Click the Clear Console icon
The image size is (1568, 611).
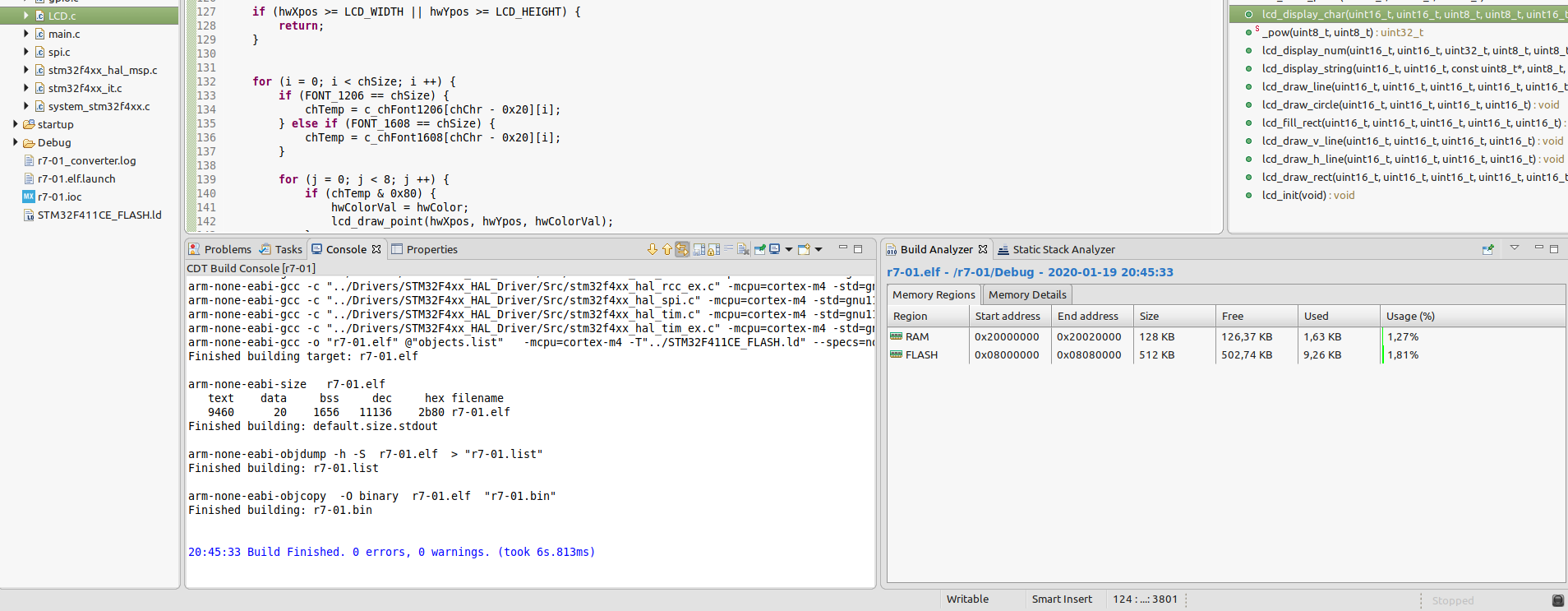[743, 249]
